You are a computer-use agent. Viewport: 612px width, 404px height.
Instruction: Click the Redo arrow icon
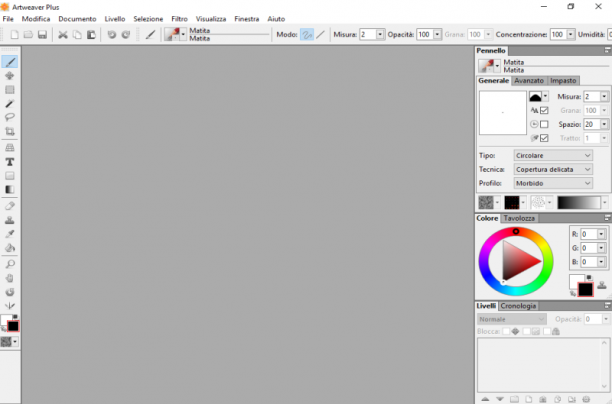pos(126,34)
